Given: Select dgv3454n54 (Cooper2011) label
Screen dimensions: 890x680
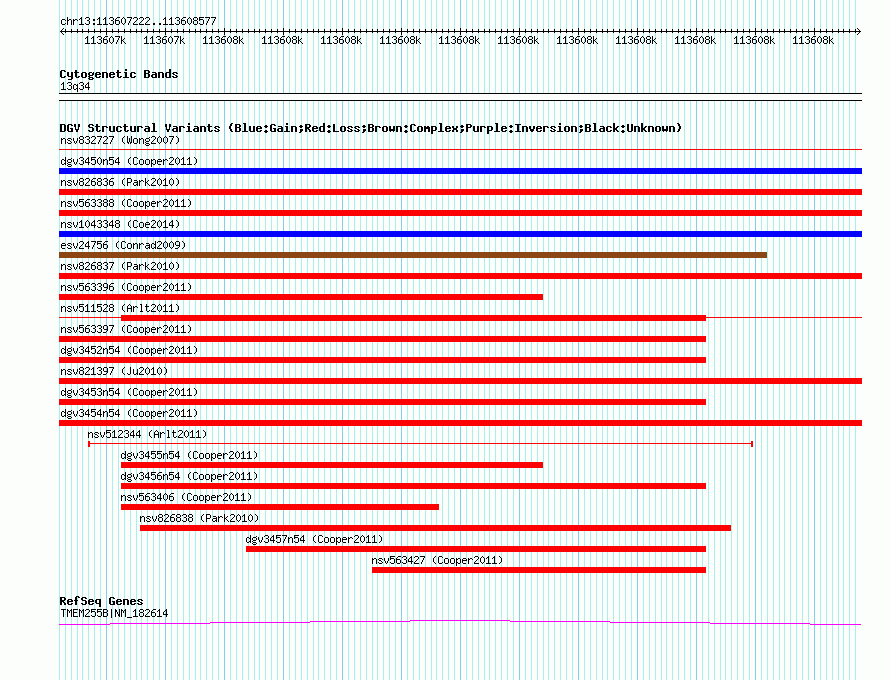Looking at the screenshot, I should [x=129, y=413].
